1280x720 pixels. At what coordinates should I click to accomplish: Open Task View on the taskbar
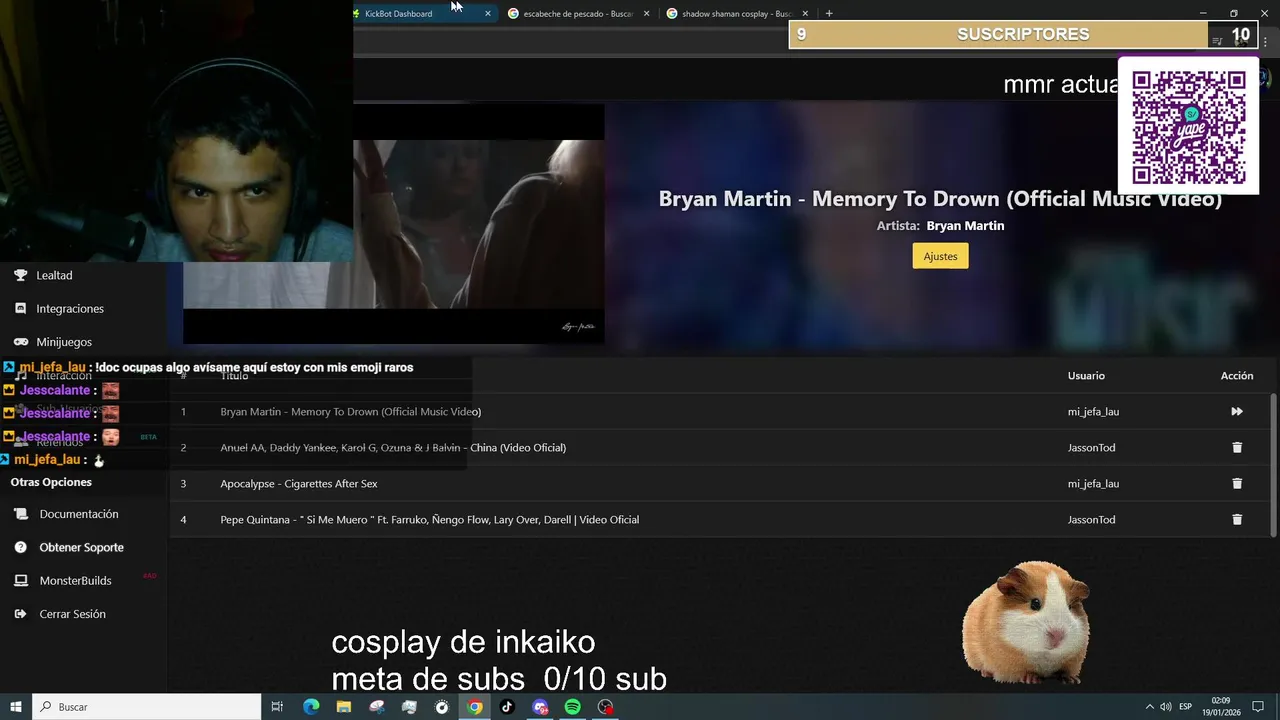[277, 707]
